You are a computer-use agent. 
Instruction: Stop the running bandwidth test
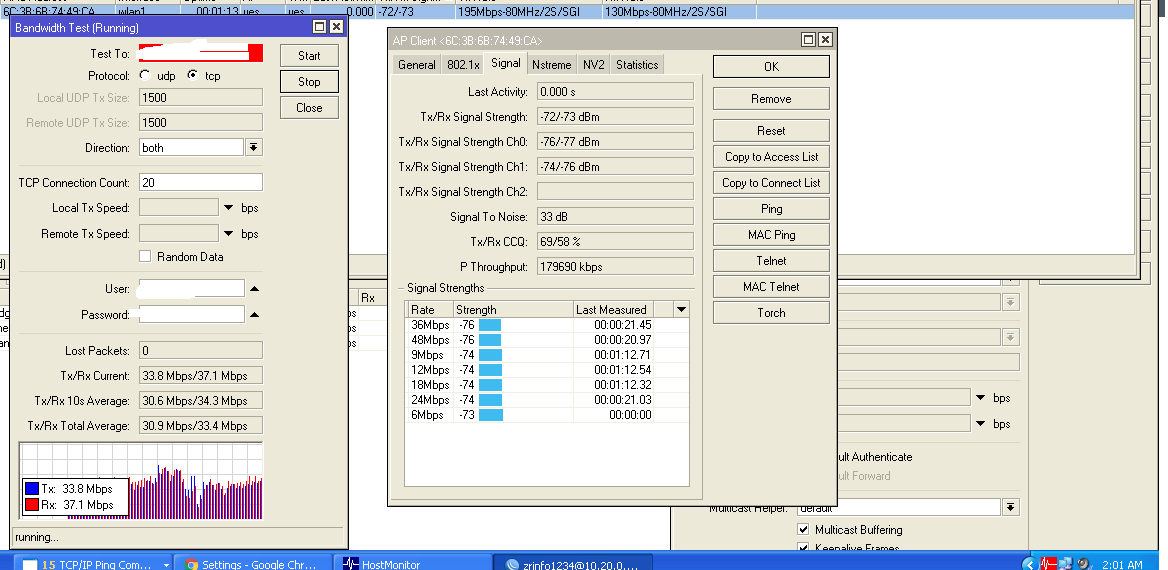(x=309, y=82)
